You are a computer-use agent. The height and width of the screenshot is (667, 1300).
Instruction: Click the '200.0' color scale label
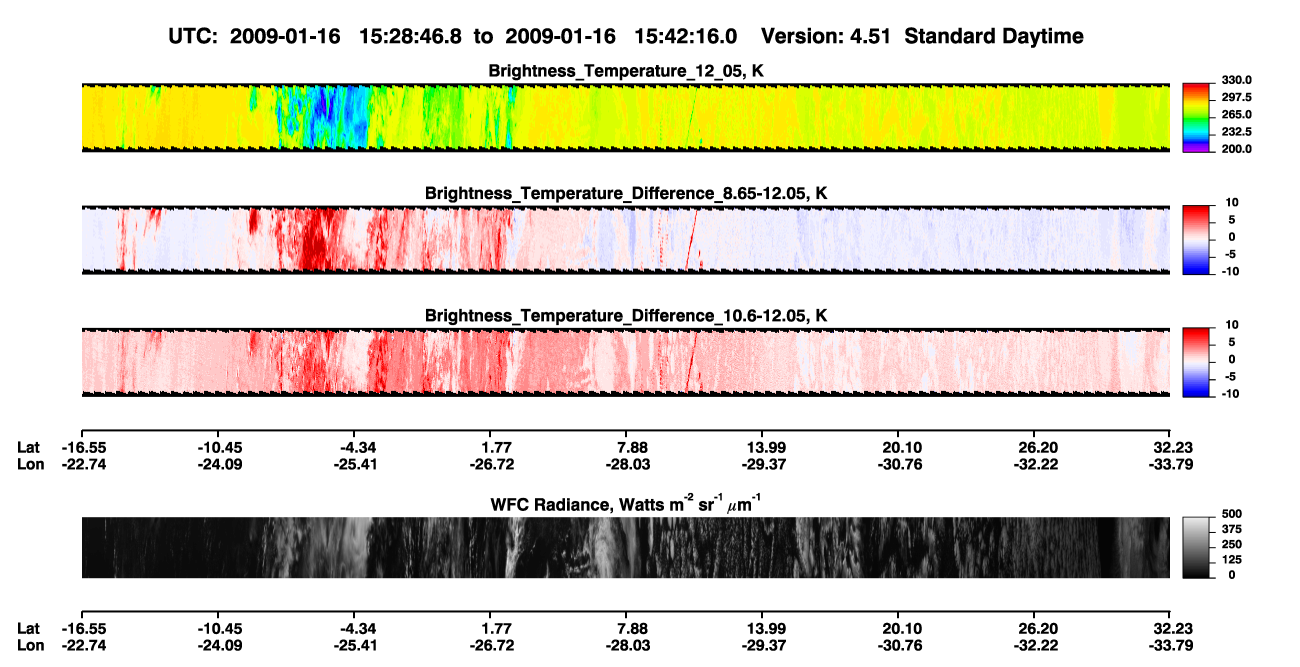click(1237, 149)
